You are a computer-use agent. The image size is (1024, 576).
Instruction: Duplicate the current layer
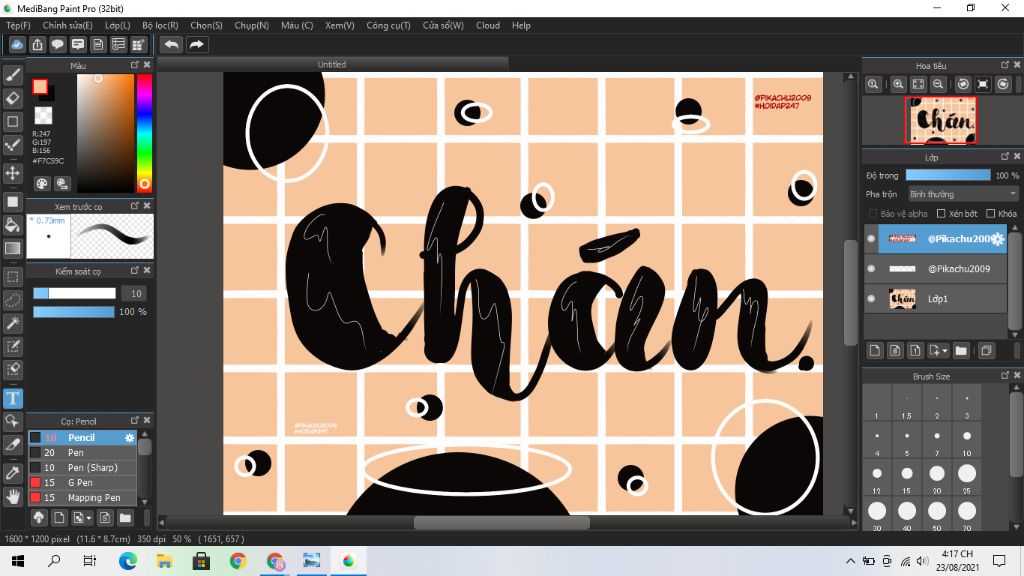point(986,351)
